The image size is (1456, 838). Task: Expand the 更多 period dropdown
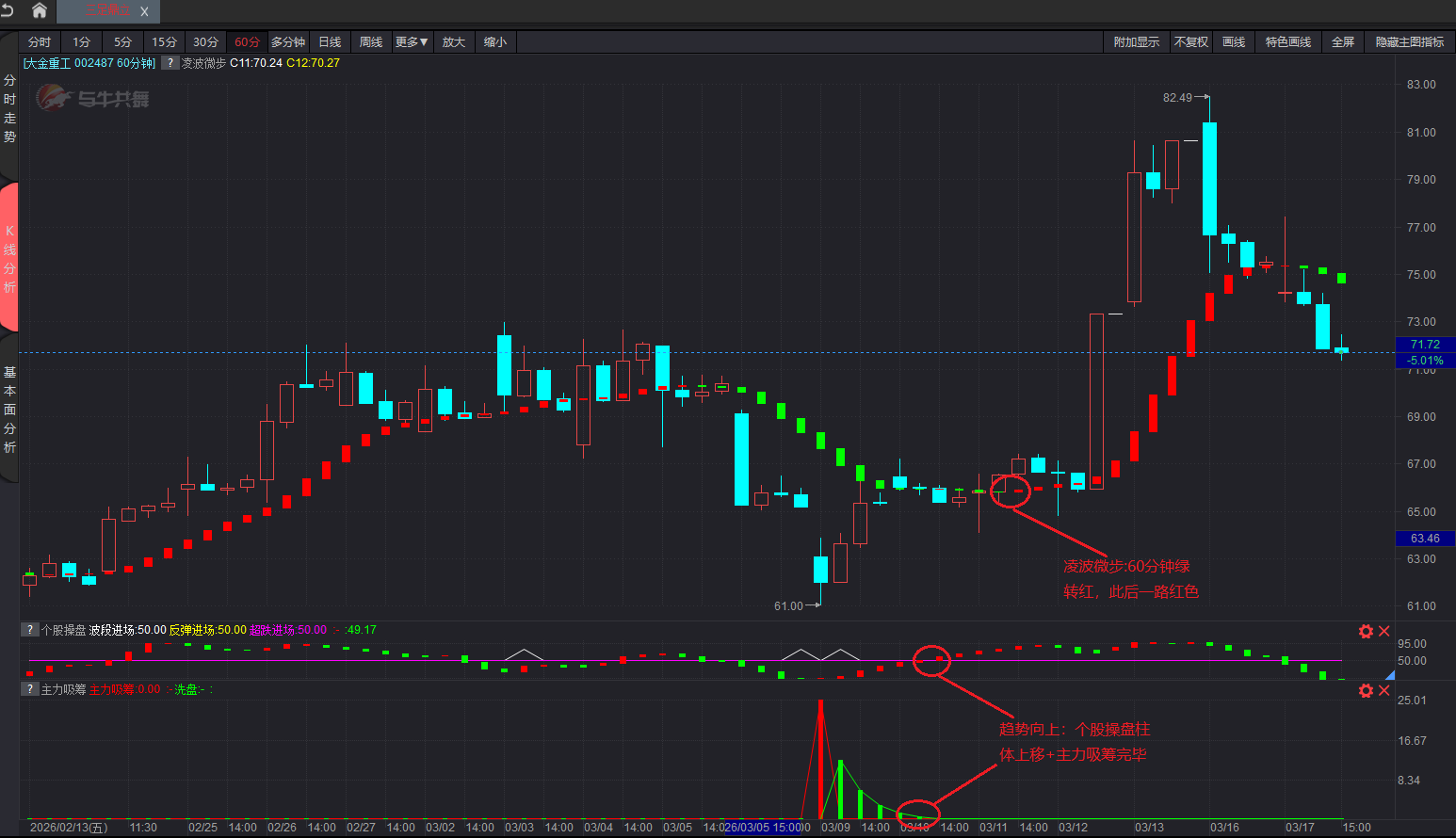pyautogui.click(x=412, y=42)
